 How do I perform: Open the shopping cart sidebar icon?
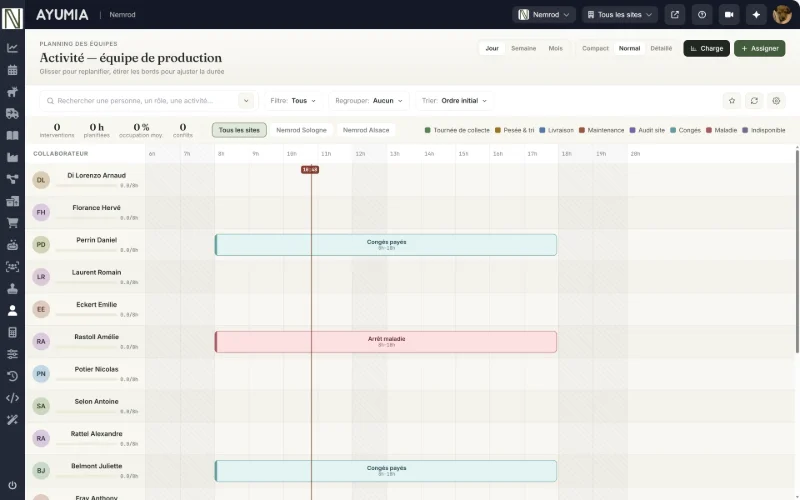pos(12,223)
